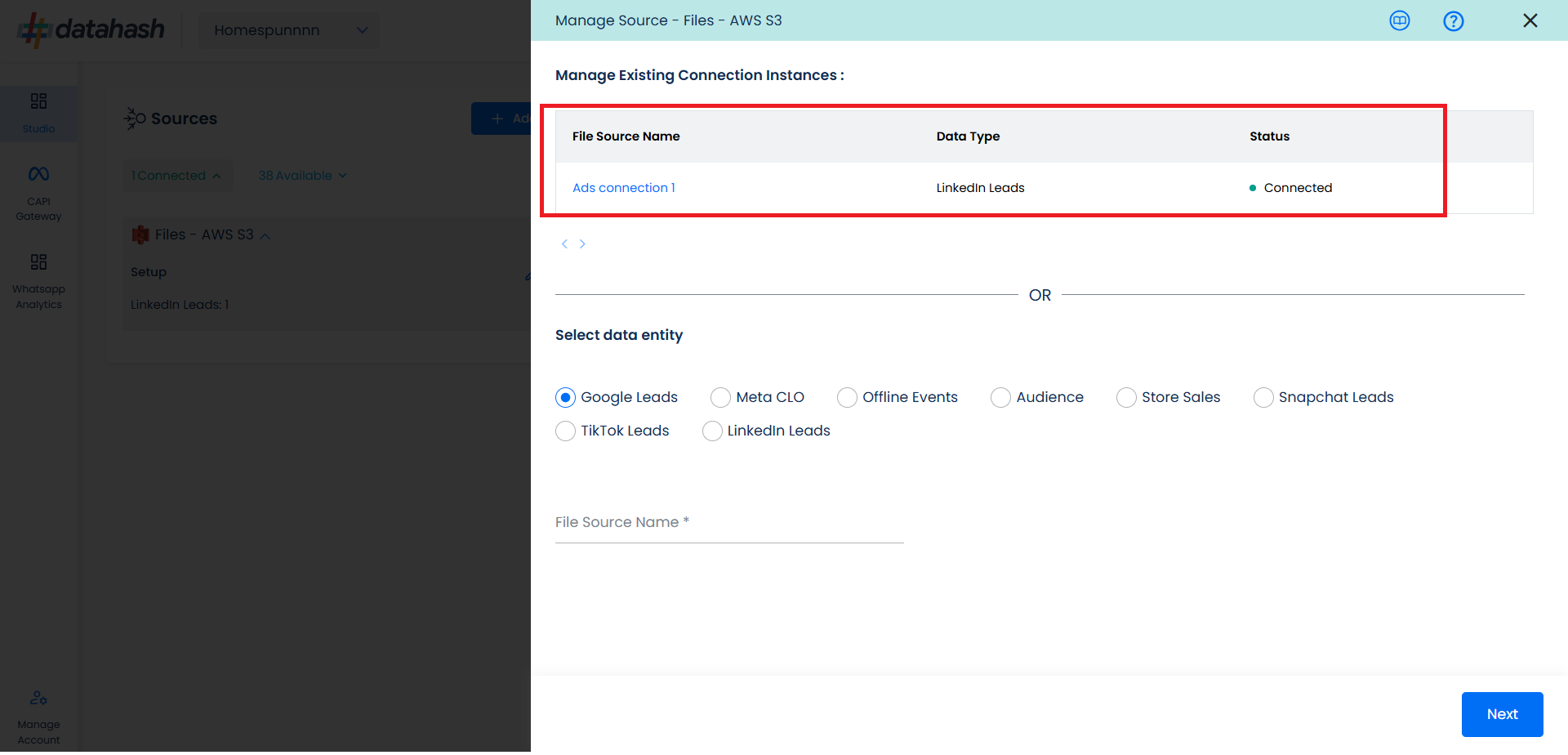Open Whatsapp Analytics in sidebar
The image size is (1568, 755).
point(38,282)
